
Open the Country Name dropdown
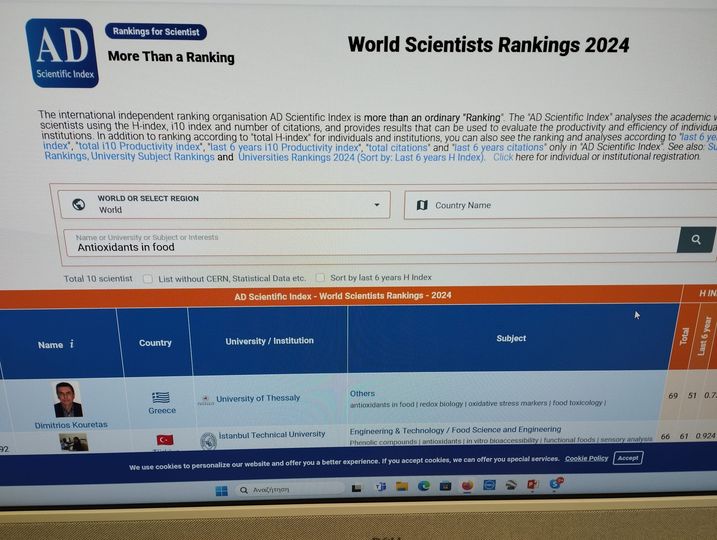560,205
